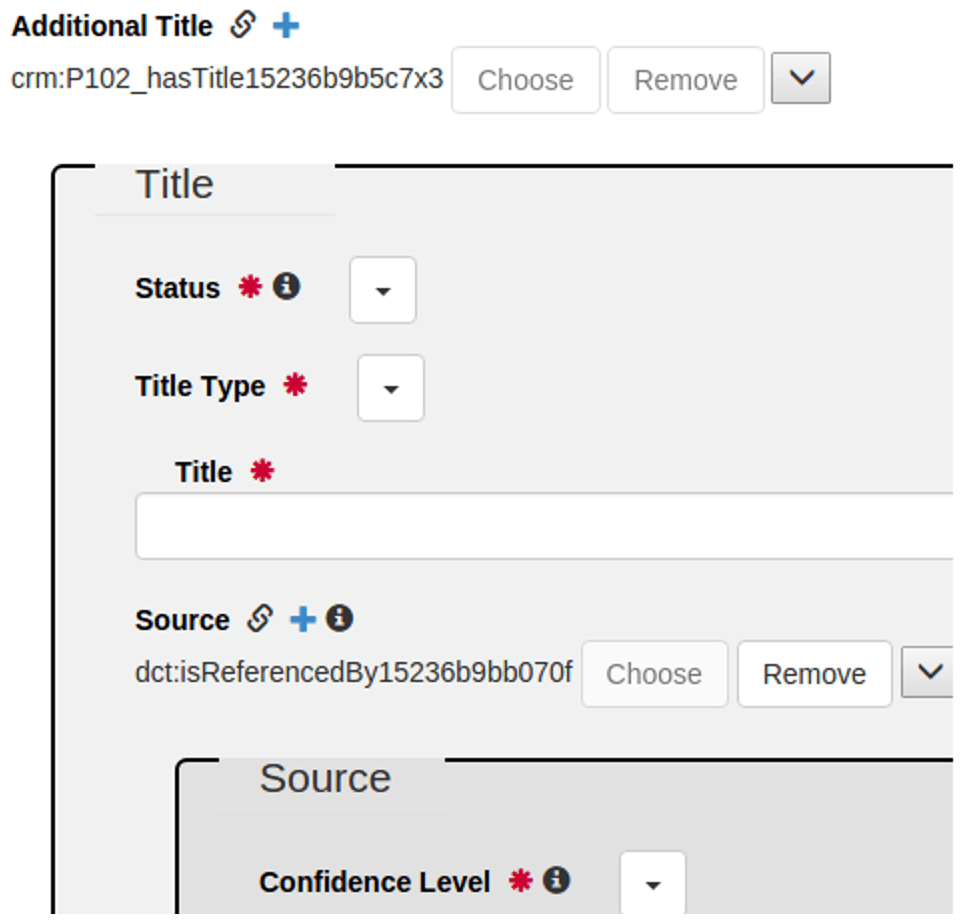The image size is (965, 923).
Task: Remove the crm:P102_hasTitle entry
Action: coord(686,80)
